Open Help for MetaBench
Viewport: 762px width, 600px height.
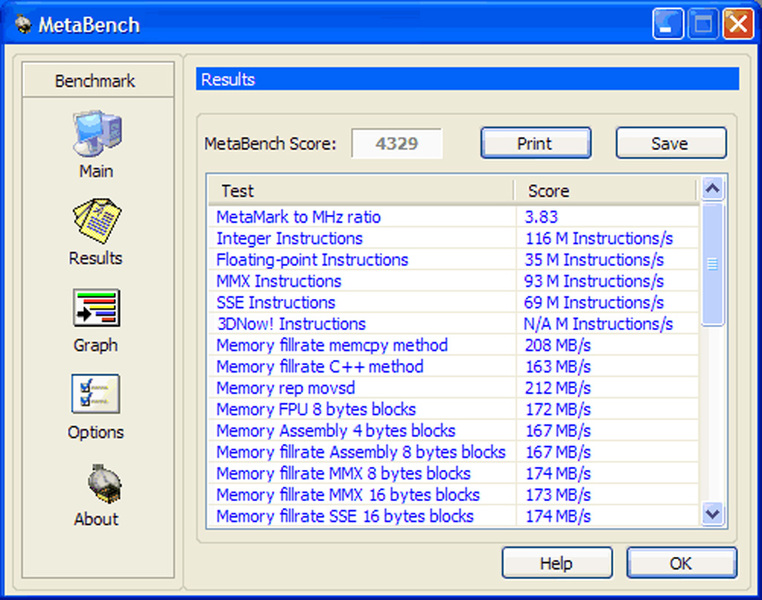(557, 563)
